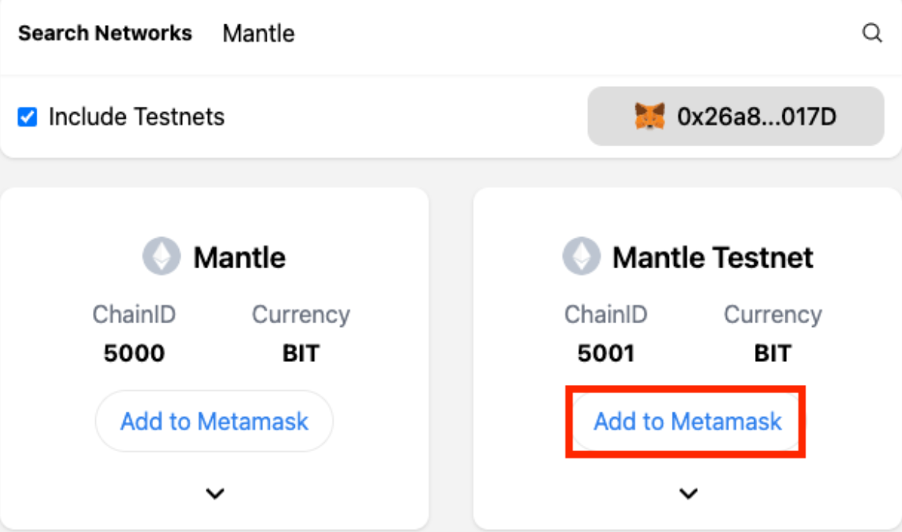Viewport: 902px width, 532px height.
Task: Add Mantle mainnet to Metamask
Action: click(x=214, y=421)
